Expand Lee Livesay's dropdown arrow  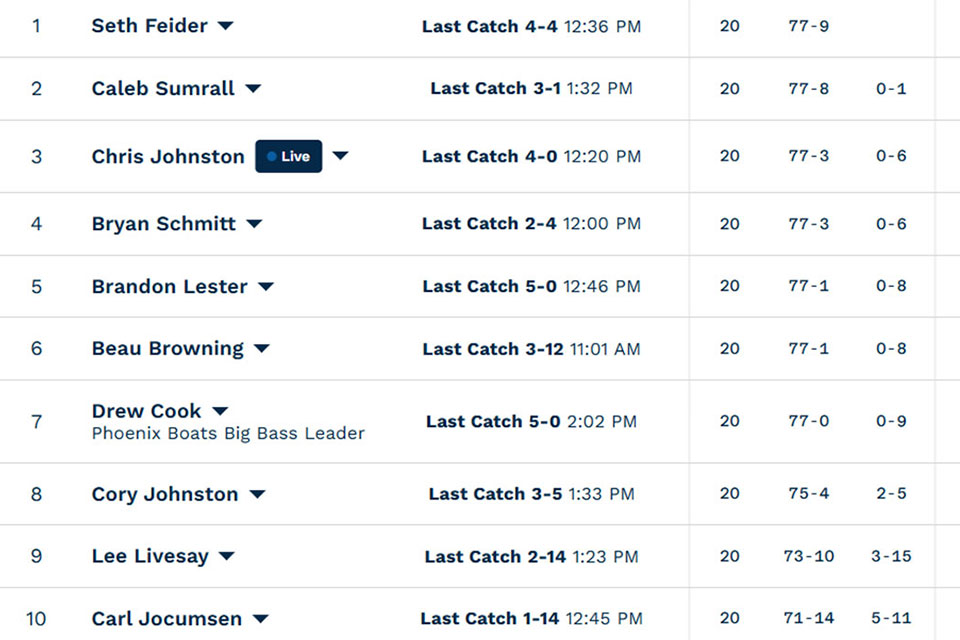pyautogui.click(x=227, y=556)
